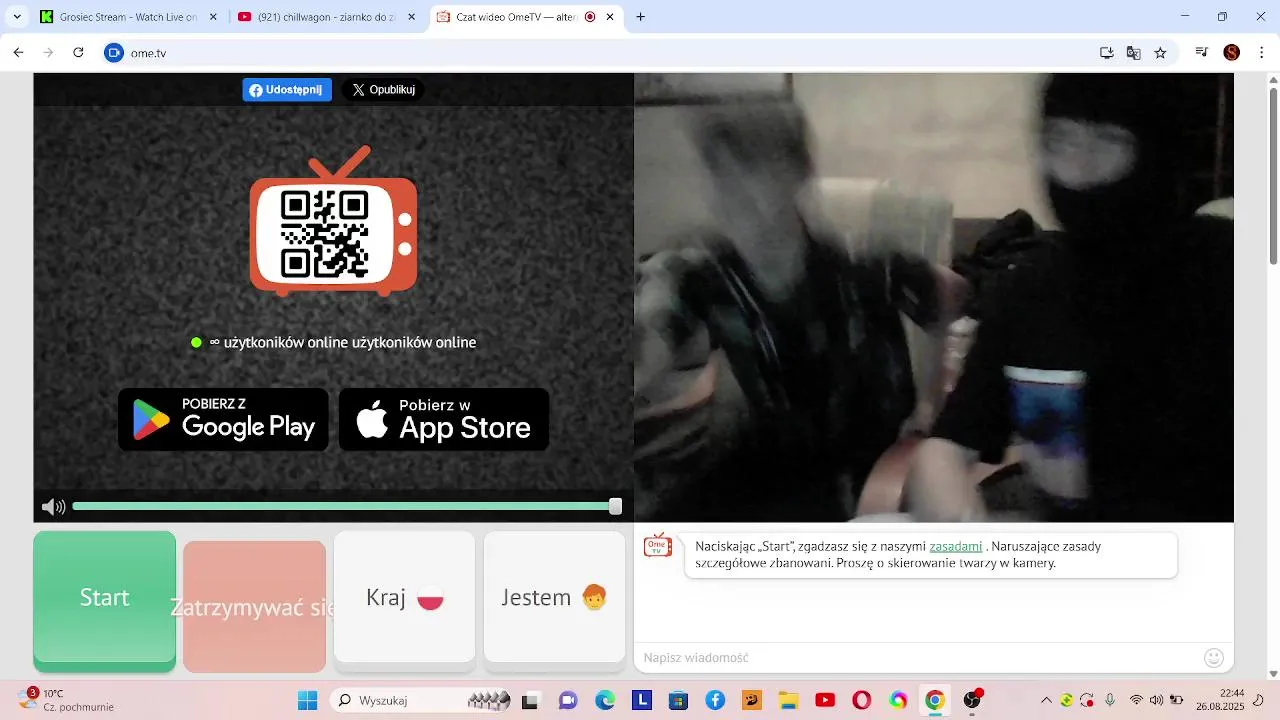Open the Wi-Fi network tray icon
This screenshot has height=720, width=1280.
click(x=1136, y=700)
